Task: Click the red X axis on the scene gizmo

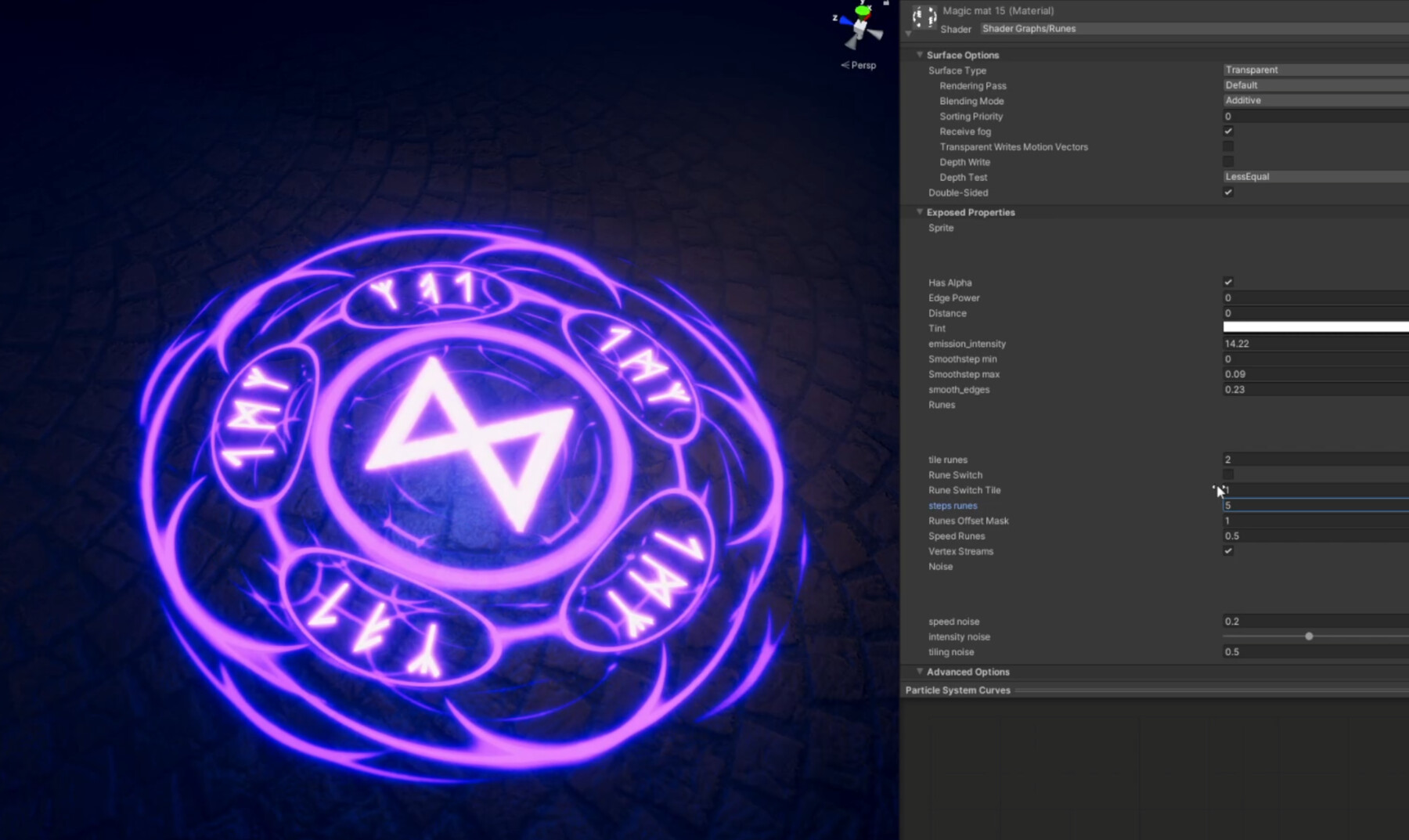Action: coord(869,17)
